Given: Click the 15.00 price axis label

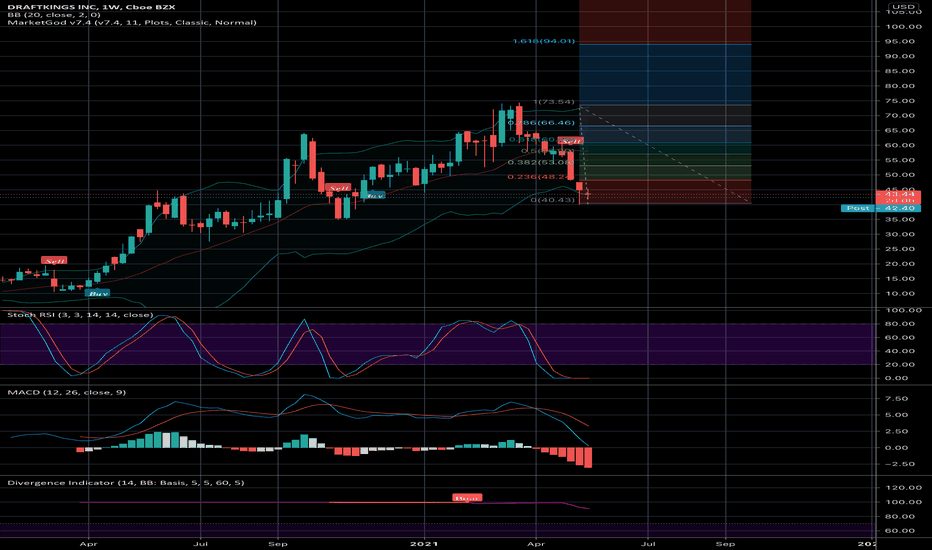Looking at the screenshot, I should point(900,278).
